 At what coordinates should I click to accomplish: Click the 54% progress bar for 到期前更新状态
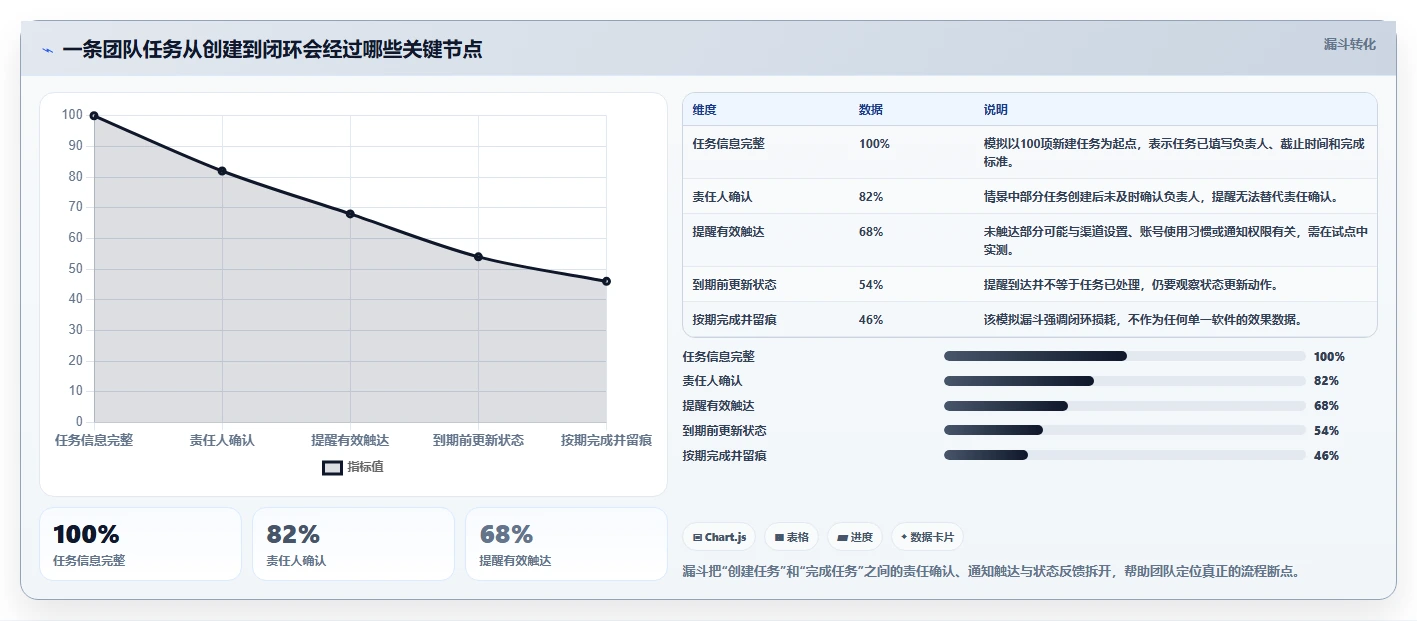[1125, 430]
